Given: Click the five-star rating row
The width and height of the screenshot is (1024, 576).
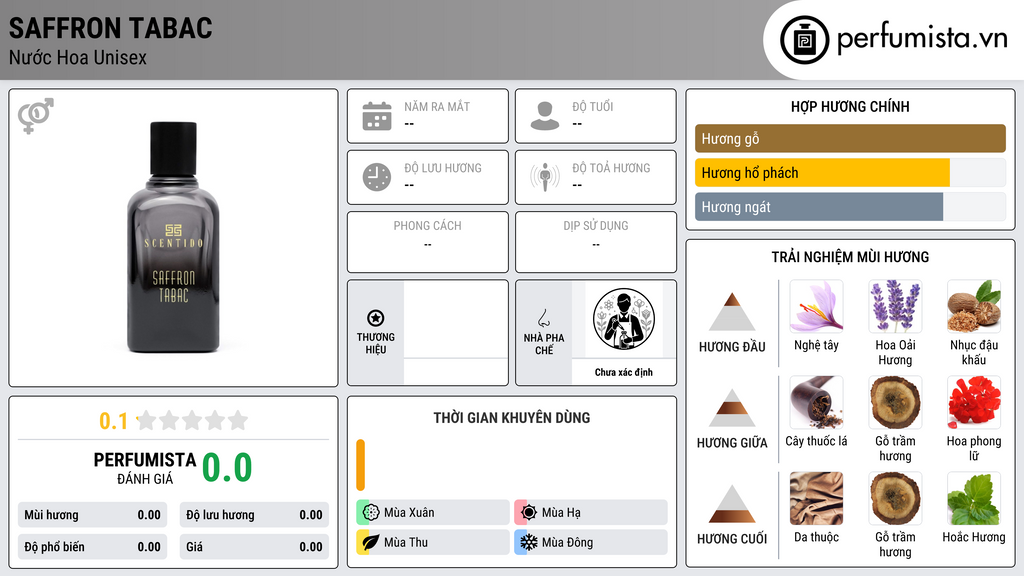Looking at the screenshot, I should (193, 420).
